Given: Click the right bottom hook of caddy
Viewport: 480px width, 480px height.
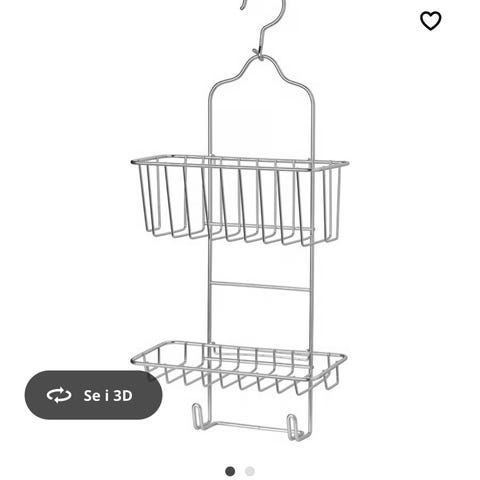Looking at the screenshot, I should tap(293, 427).
